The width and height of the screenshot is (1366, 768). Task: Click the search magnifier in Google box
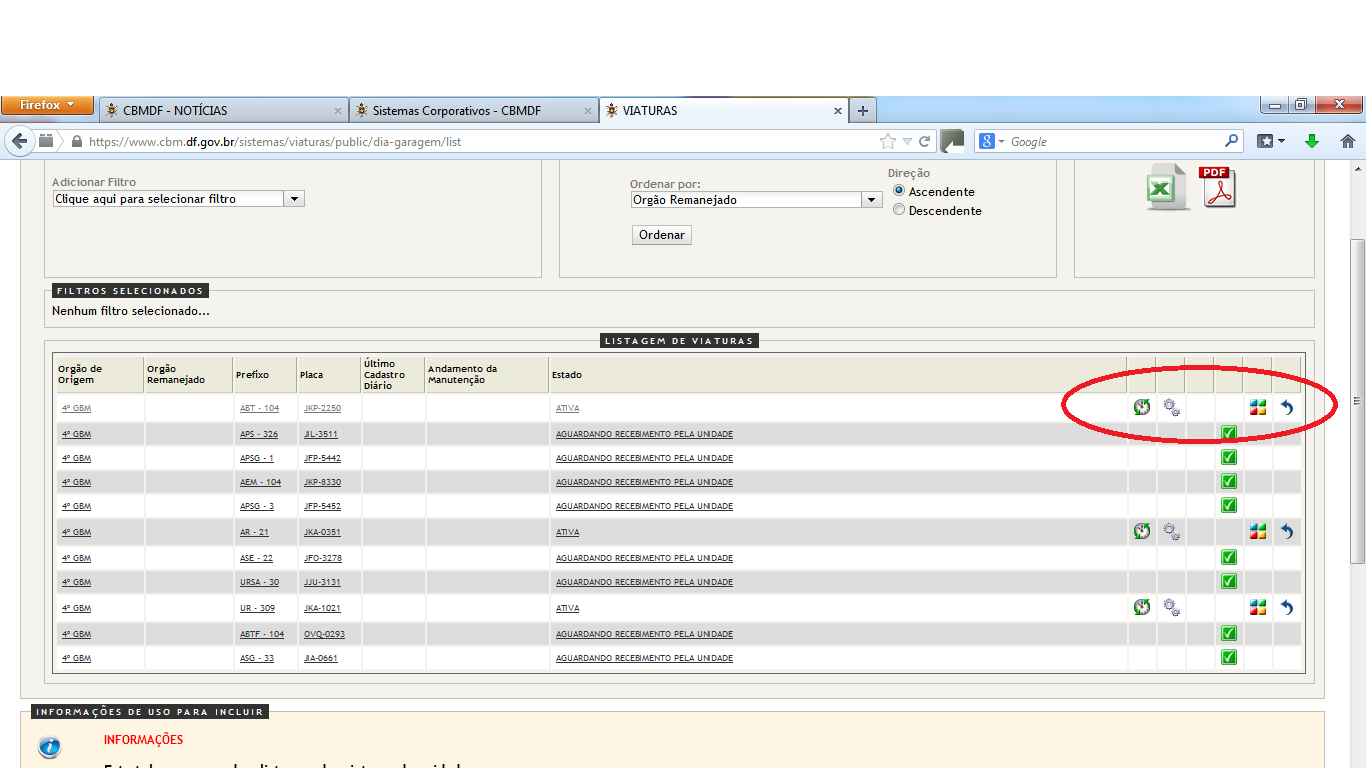1232,142
